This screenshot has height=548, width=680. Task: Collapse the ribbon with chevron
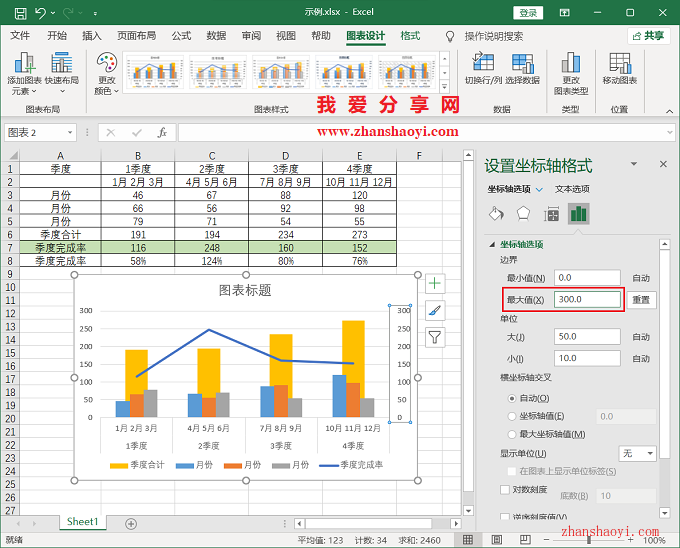click(670, 111)
